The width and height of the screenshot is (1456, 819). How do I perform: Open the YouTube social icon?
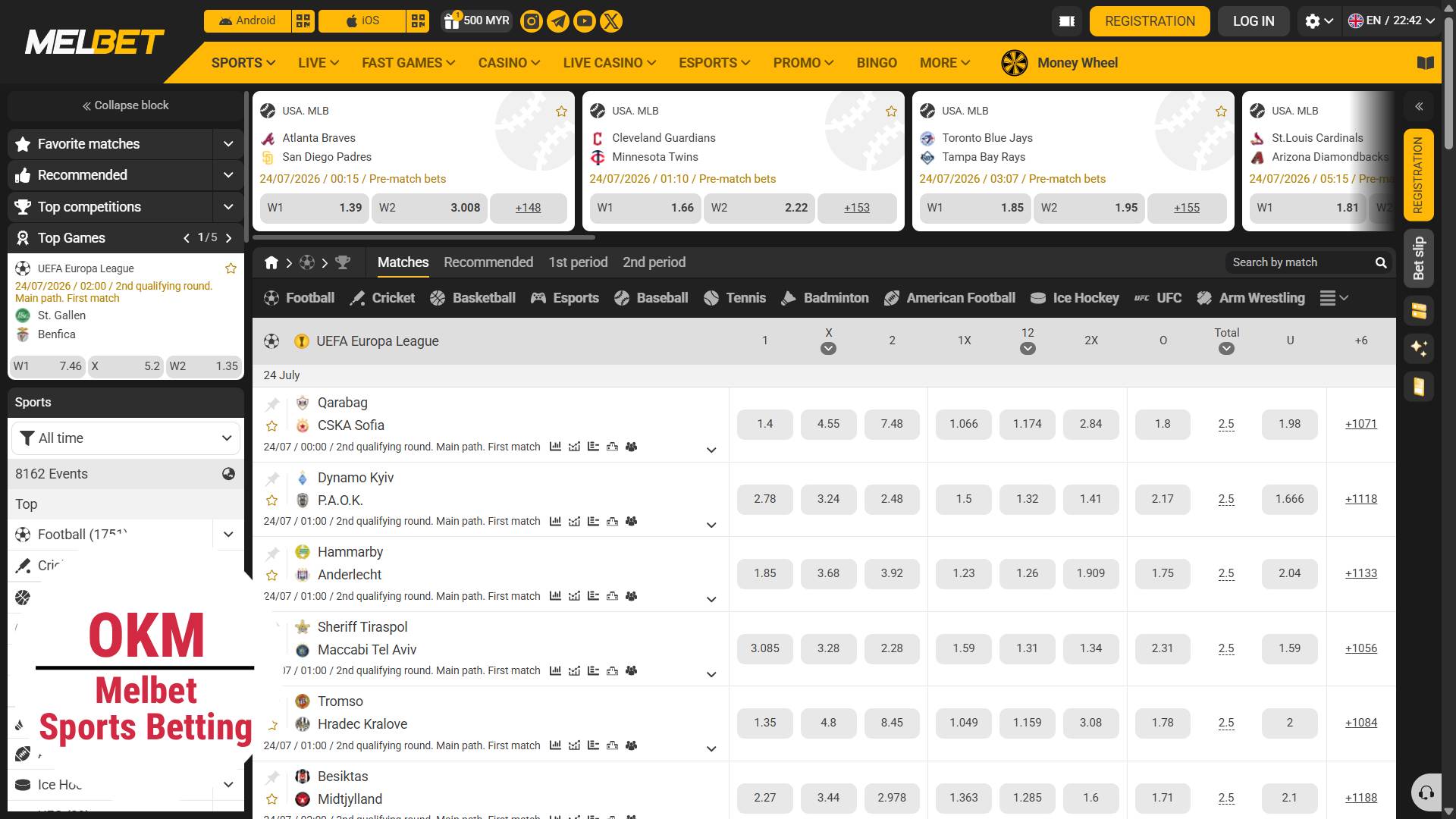pyautogui.click(x=585, y=21)
